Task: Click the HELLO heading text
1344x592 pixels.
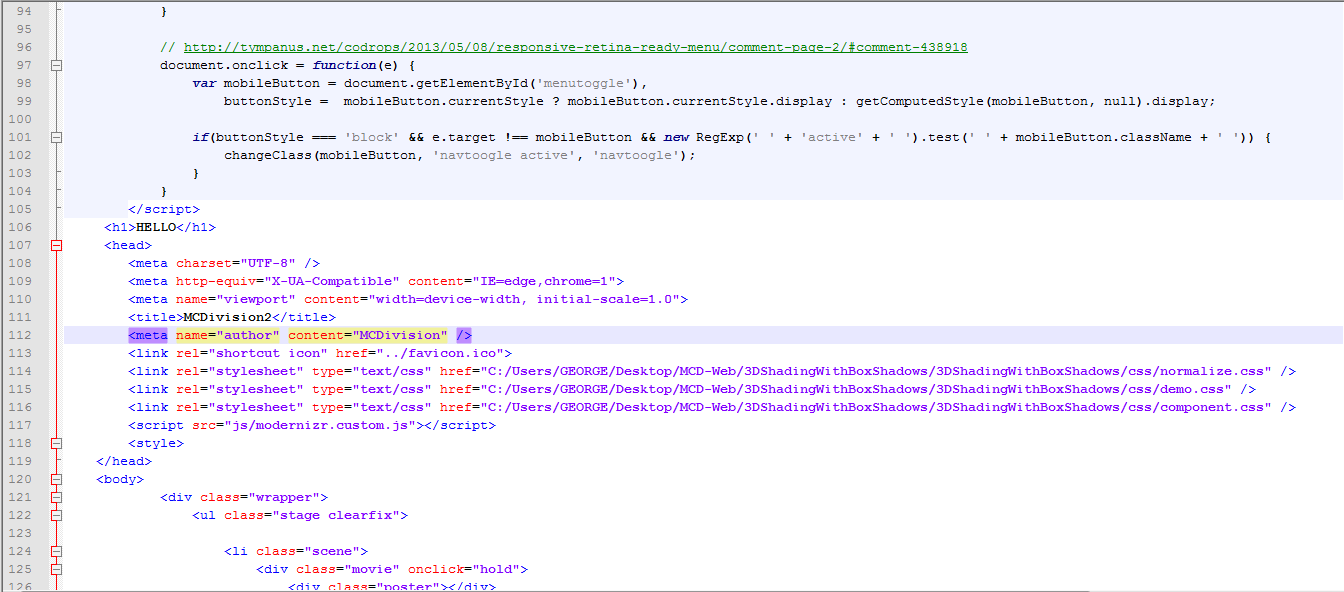Action: pyautogui.click(x=156, y=227)
